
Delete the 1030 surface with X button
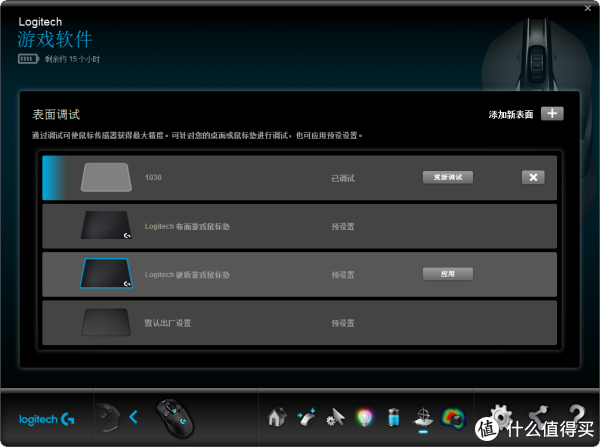pos(533,177)
